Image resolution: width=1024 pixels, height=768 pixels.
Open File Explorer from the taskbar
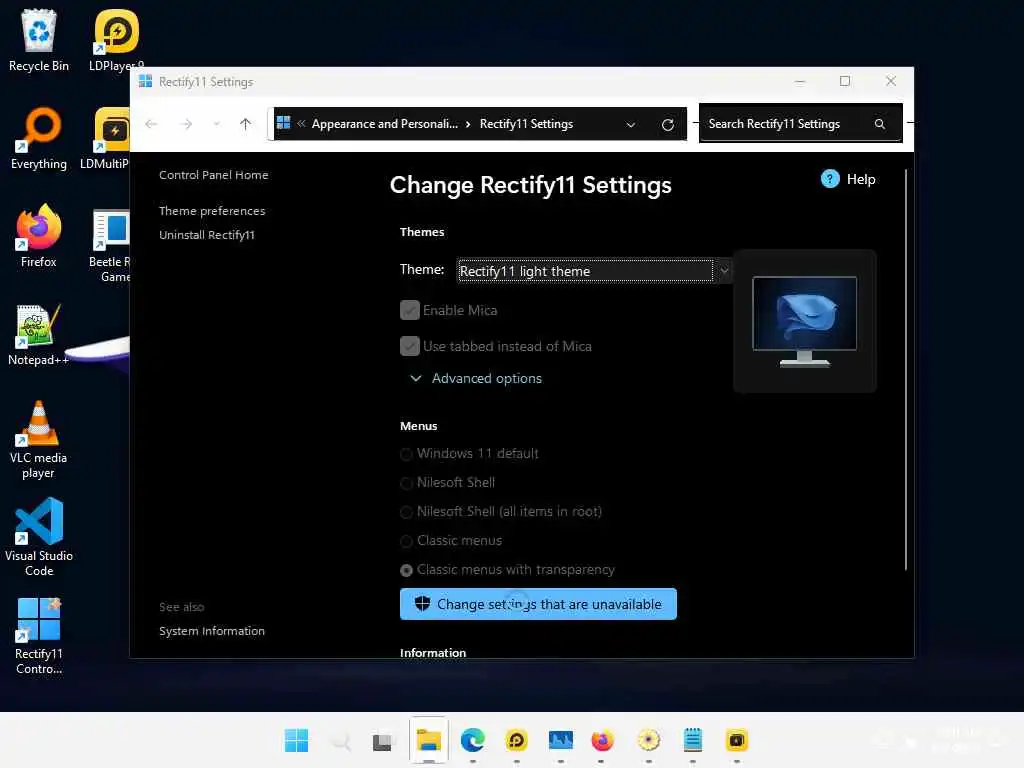429,741
